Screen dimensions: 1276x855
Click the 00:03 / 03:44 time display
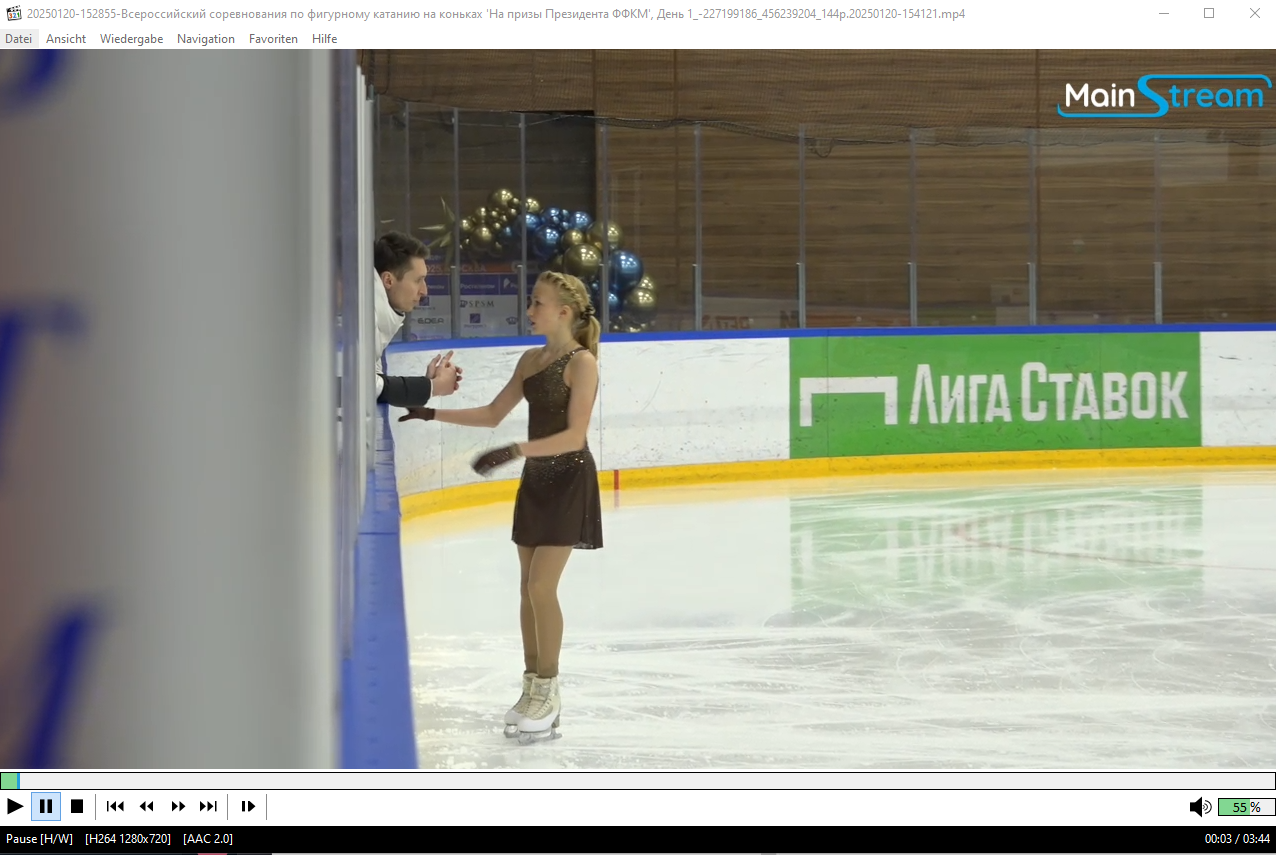[x=1237, y=838]
